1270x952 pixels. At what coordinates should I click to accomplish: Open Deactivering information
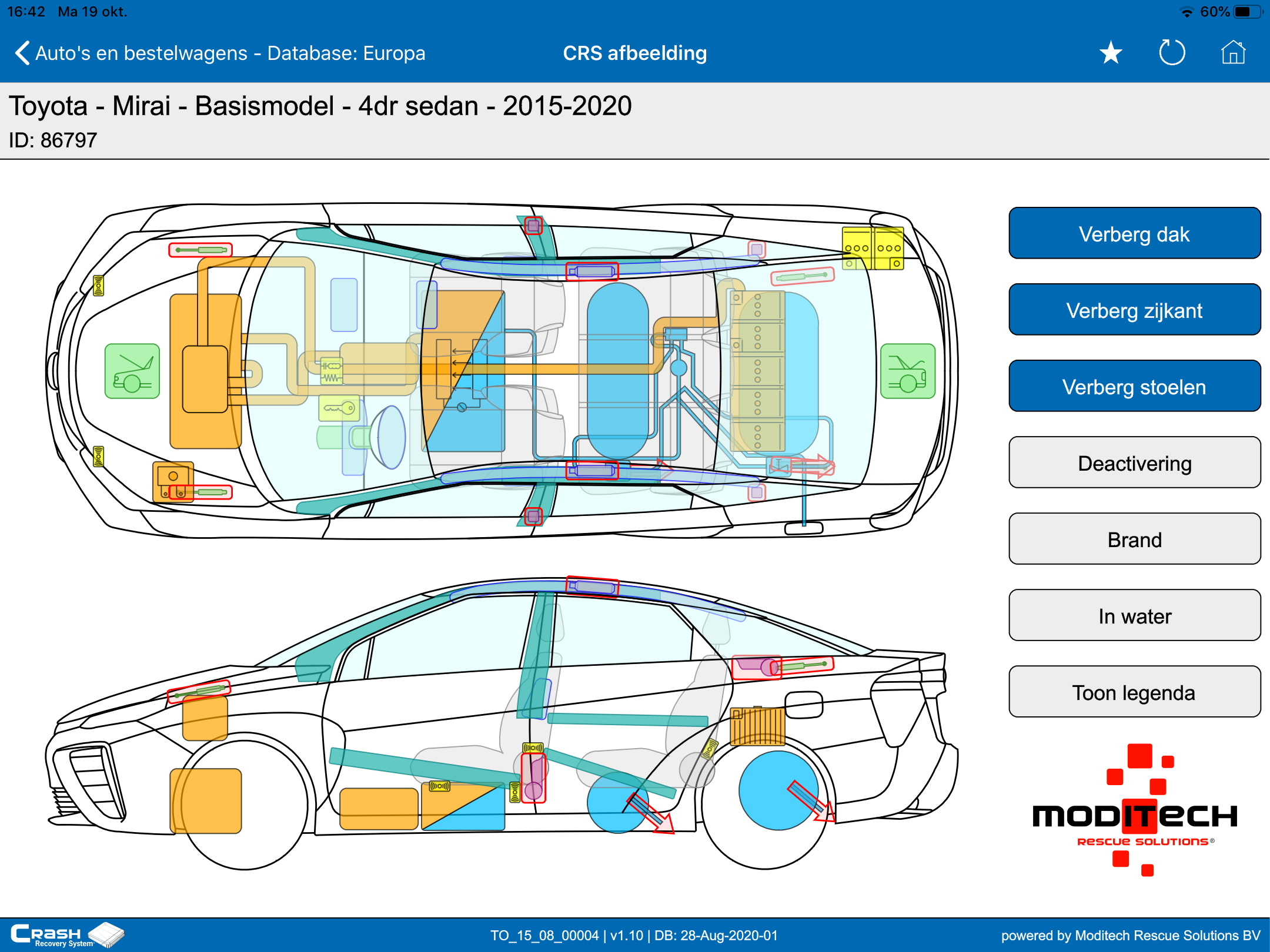(1134, 463)
